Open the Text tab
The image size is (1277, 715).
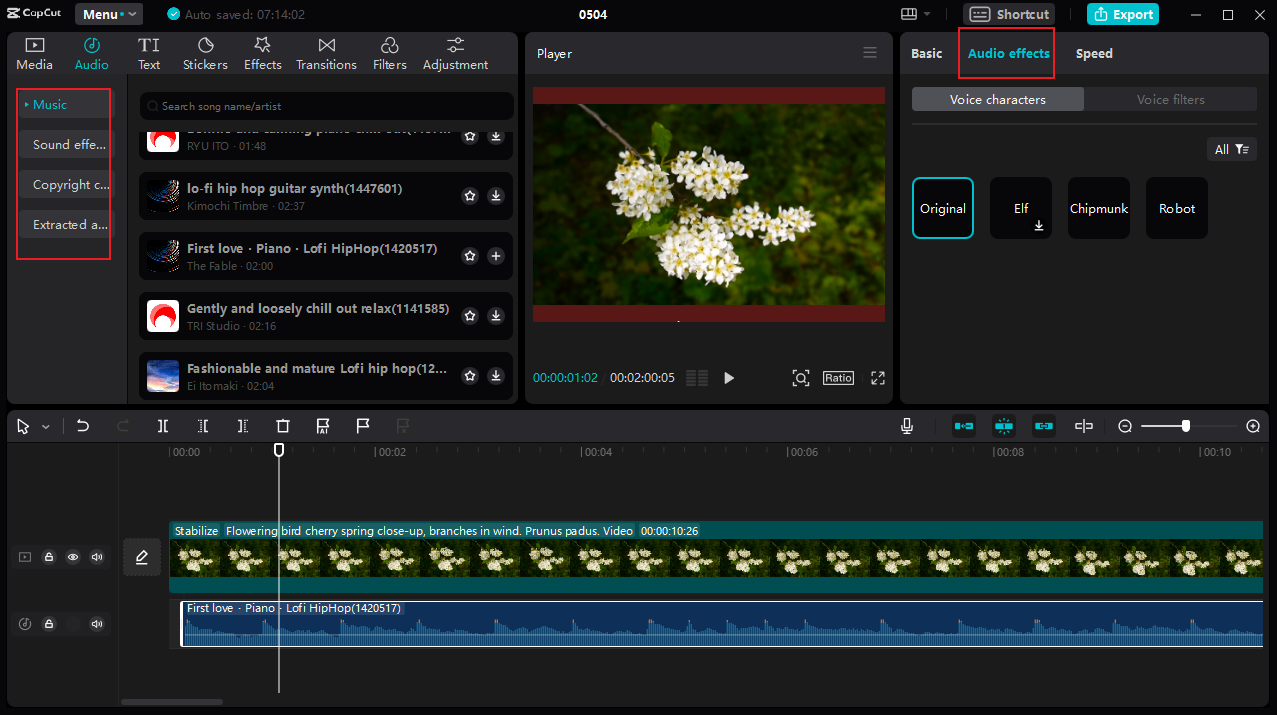pyautogui.click(x=149, y=54)
